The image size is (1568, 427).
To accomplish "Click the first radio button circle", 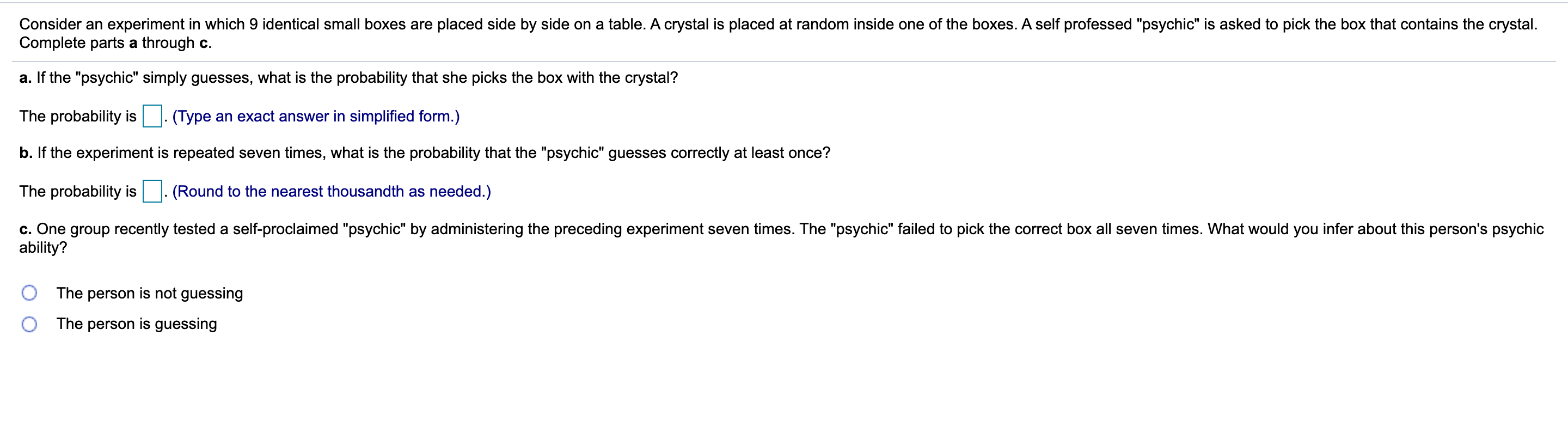I will (x=29, y=293).
